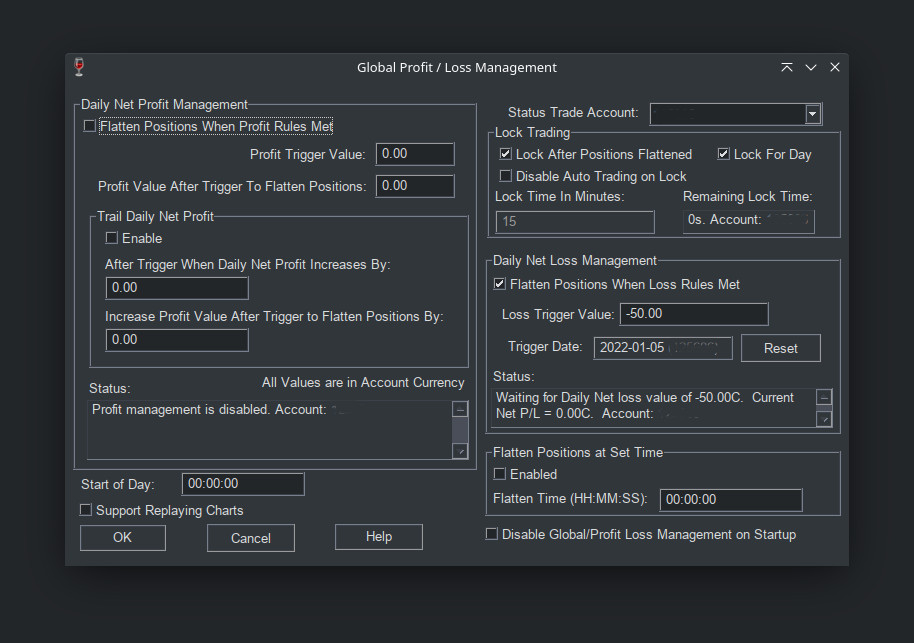Close the Global Profit / Loss Management dialog
This screenshot has width=914, height=643.
click(x=835, y=67)
